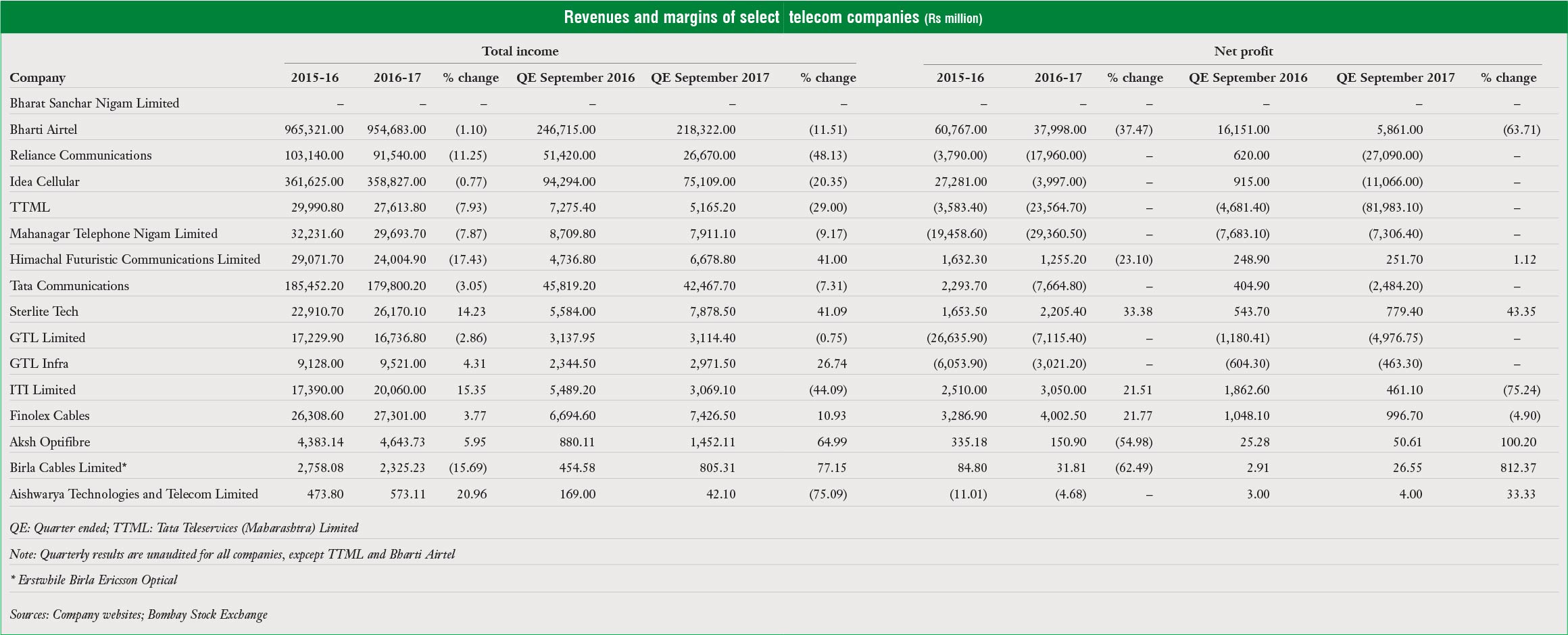Click the QE: Quarter ended footnote text
The height and width of the screenshot is (635, 1568).
[182, 527]
